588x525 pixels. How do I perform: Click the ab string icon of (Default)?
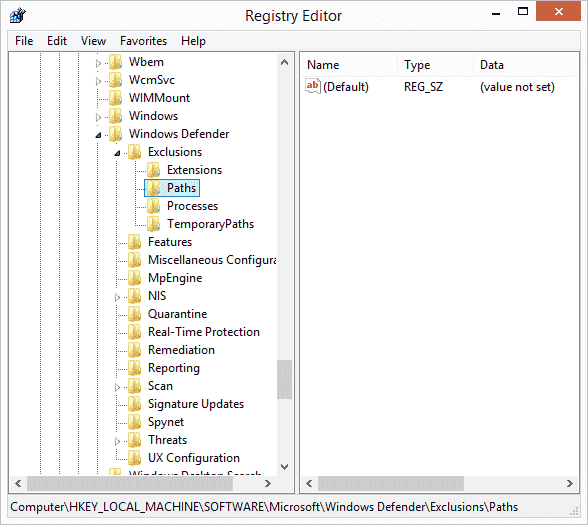[x=313, y=87]
